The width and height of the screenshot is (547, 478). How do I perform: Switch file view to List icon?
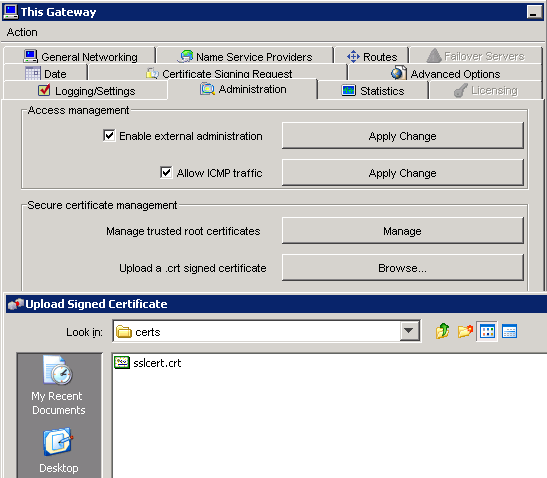(487, 331)
